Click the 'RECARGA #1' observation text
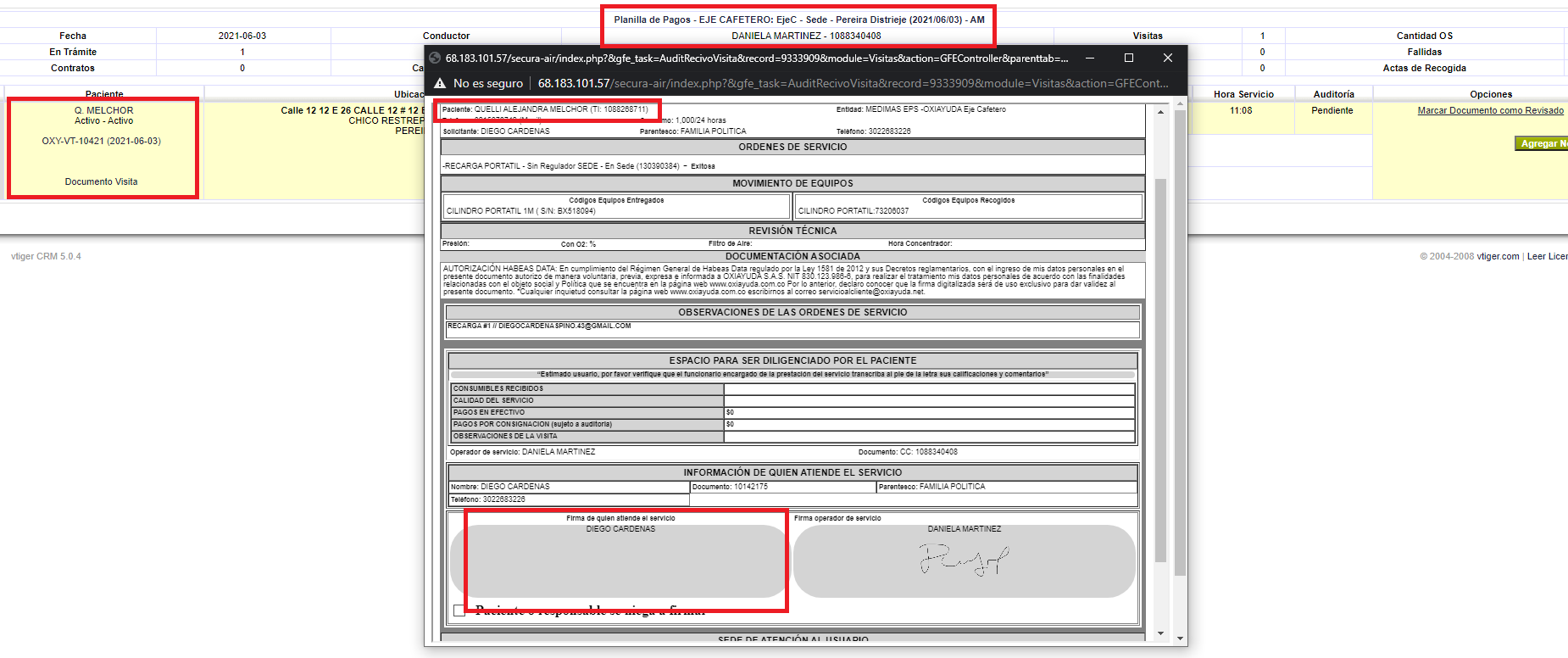 coord(539,326)
